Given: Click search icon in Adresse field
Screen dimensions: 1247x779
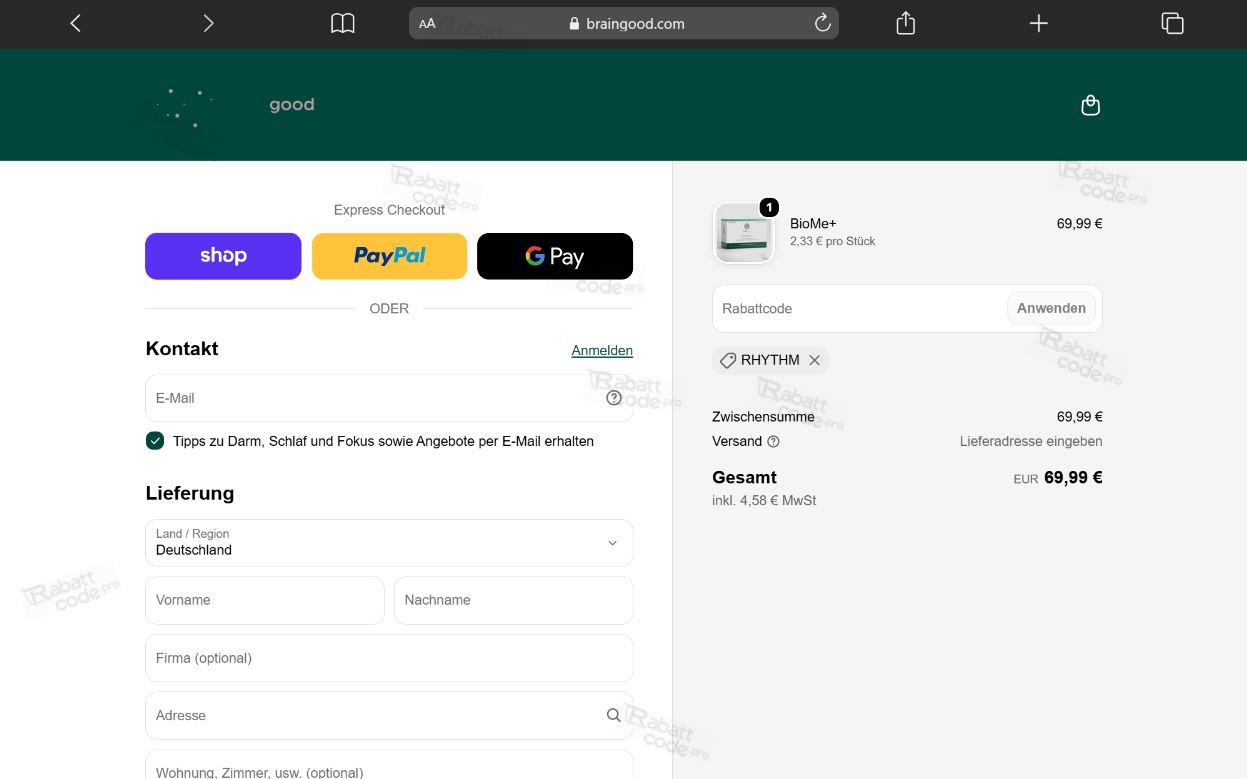Looking at the screenshot, I should point(614,715).
